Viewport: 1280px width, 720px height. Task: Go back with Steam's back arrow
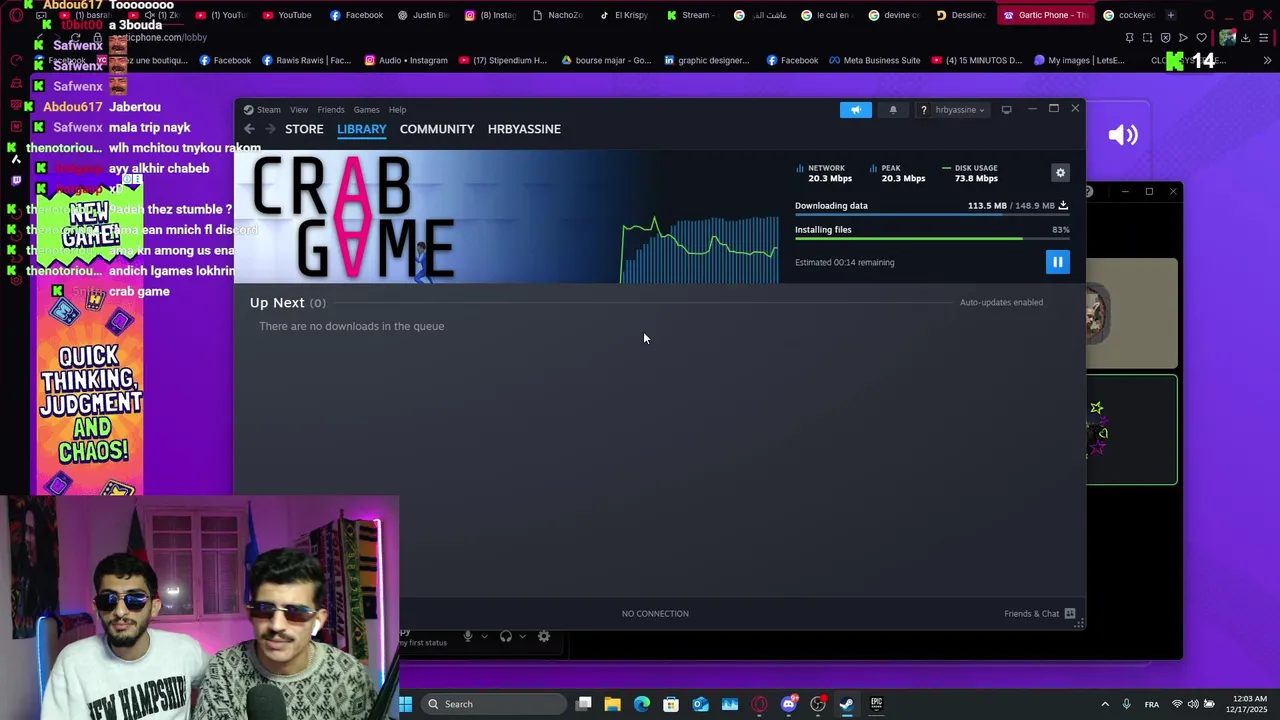249,129
